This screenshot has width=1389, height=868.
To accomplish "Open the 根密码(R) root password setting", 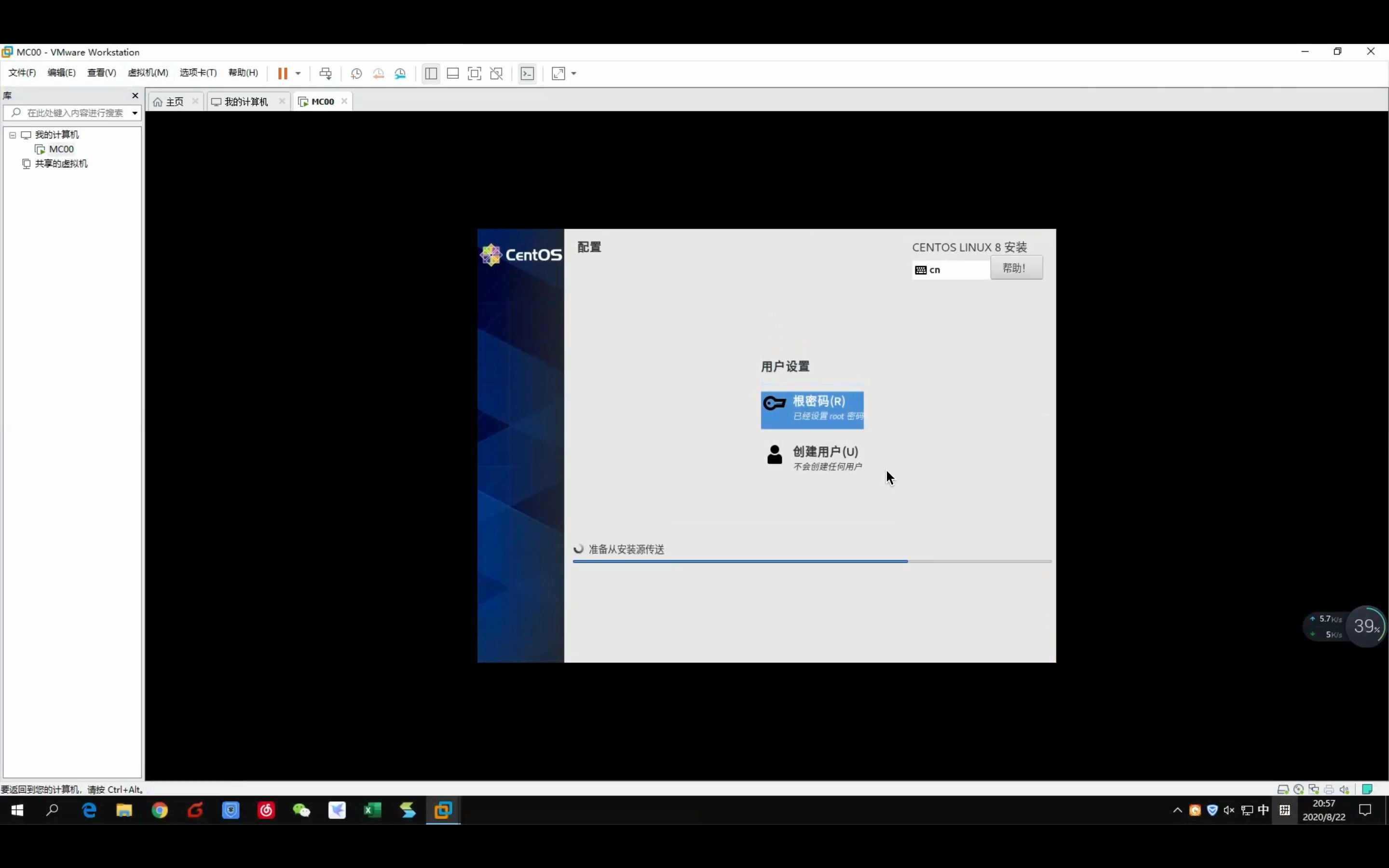I will [x=812, y=410].
